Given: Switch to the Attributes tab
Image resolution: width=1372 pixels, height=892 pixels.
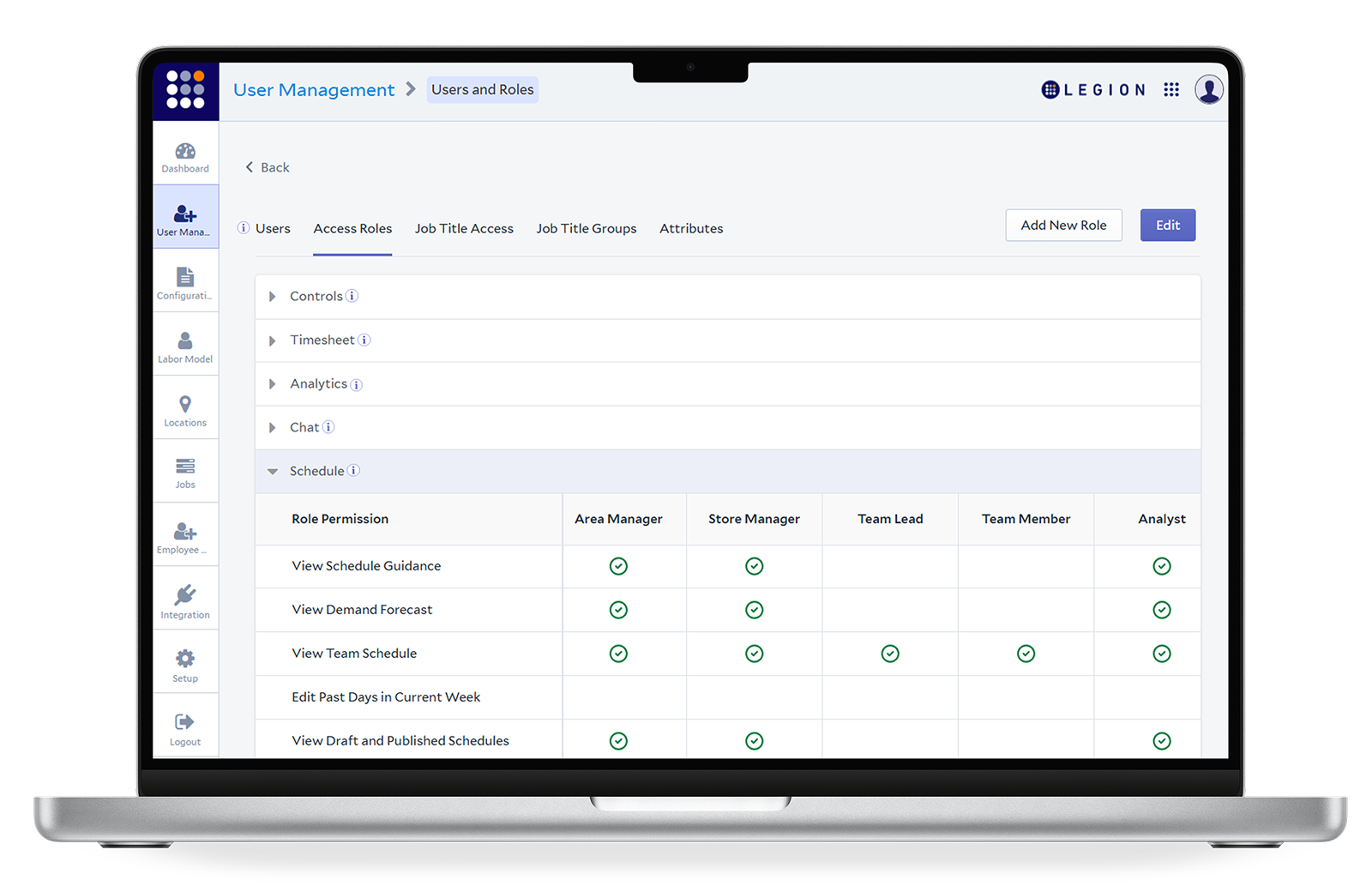Looking at the screenshot, I should click(691, 229).
